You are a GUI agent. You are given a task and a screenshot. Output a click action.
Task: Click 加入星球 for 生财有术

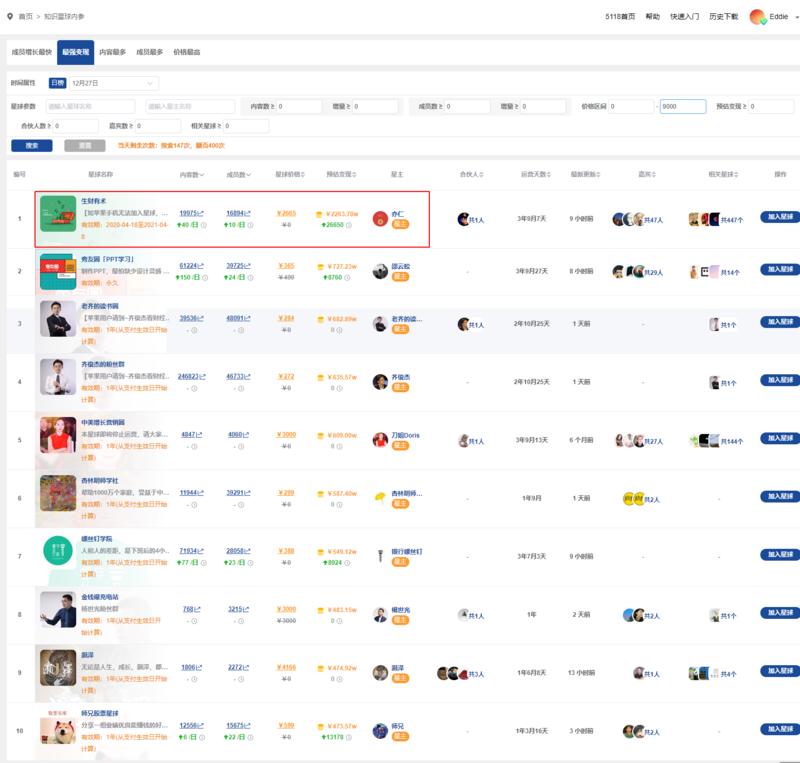781,216
